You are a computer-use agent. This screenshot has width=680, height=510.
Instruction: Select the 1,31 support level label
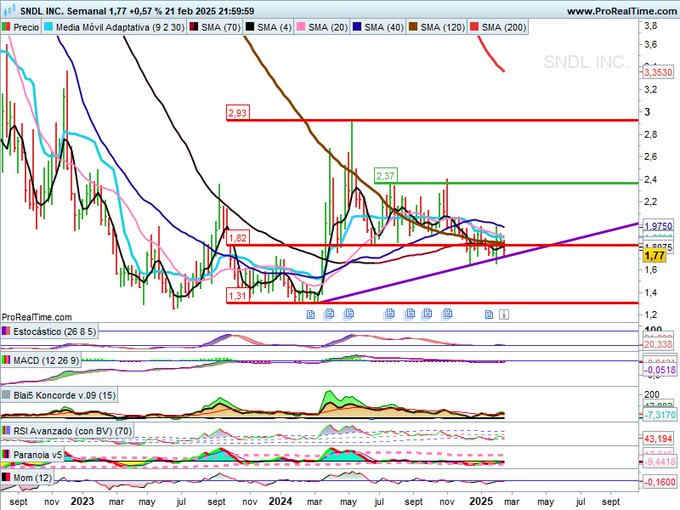[238, 296]
